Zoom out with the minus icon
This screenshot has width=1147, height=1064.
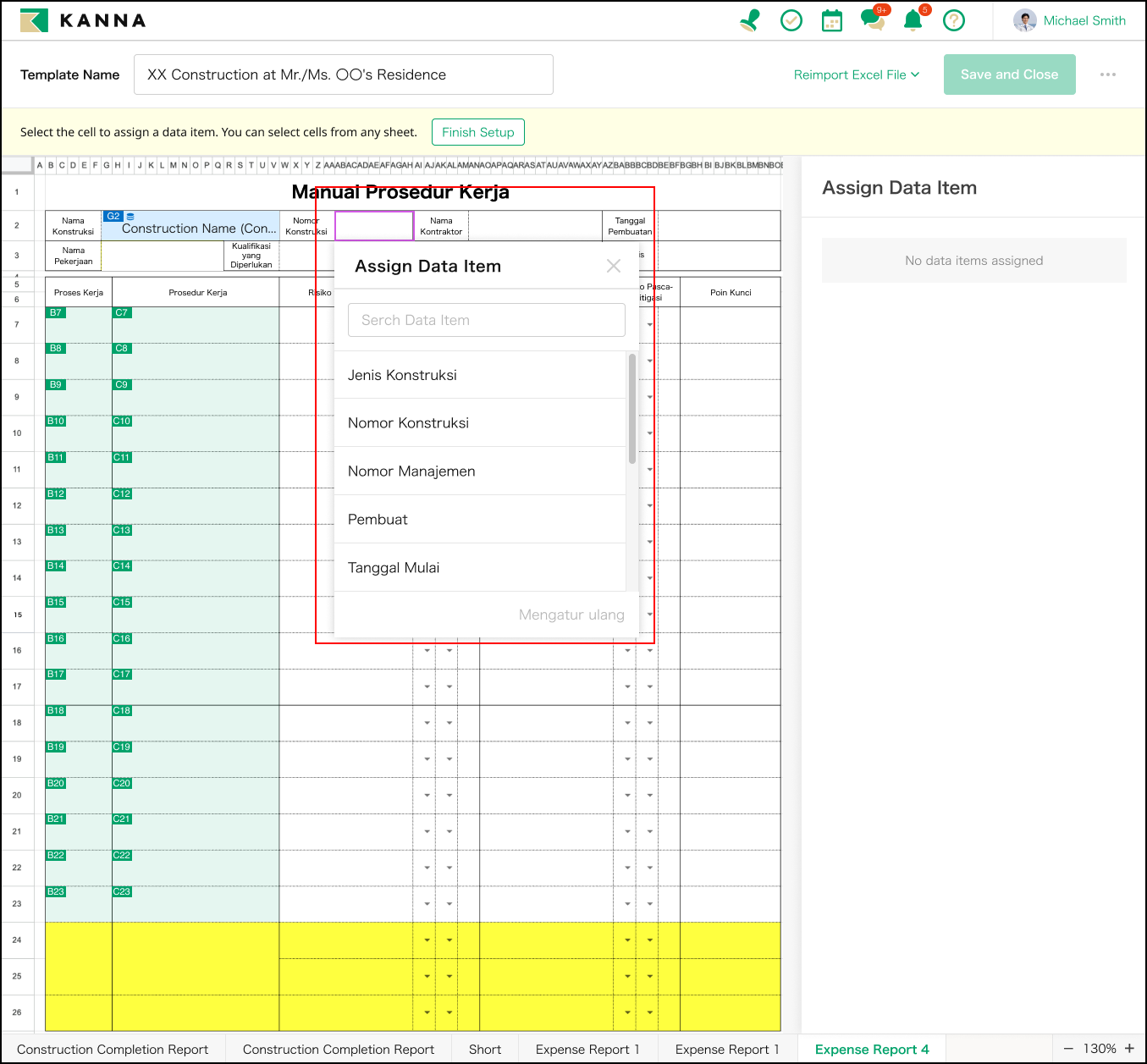[x=1068, y=1049]
